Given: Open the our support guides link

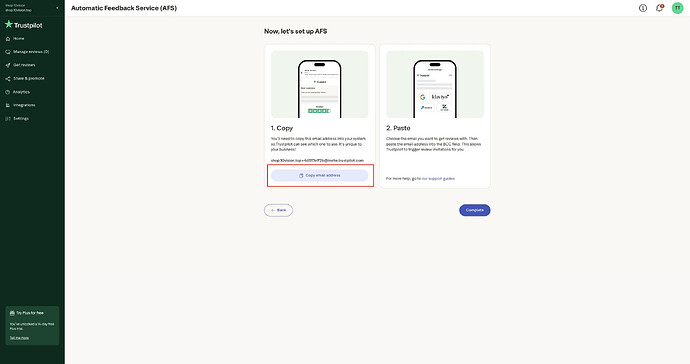Looking at the screenshot, I should click(438, 179).
